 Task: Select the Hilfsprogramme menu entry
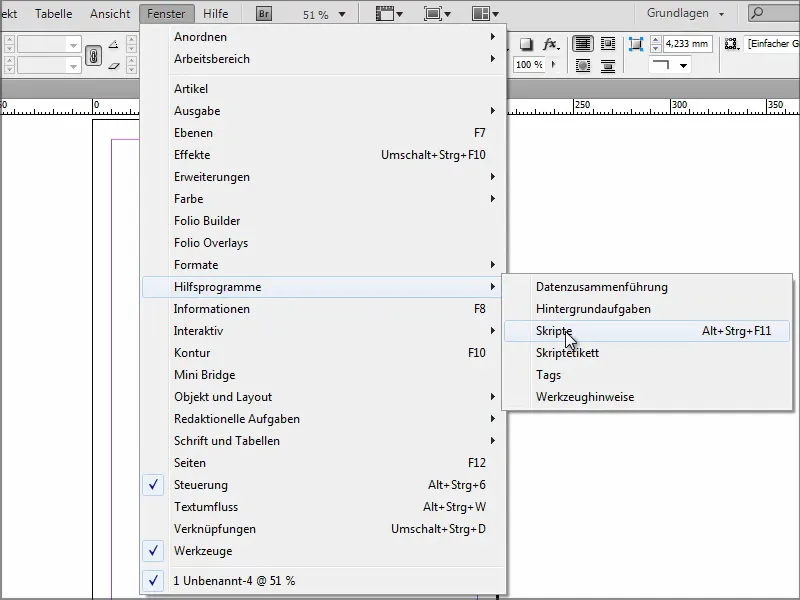click(323, 287)
